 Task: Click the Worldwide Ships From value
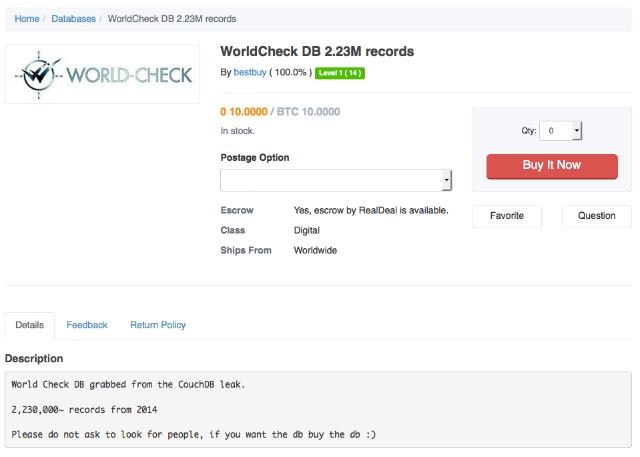[315, 250]
